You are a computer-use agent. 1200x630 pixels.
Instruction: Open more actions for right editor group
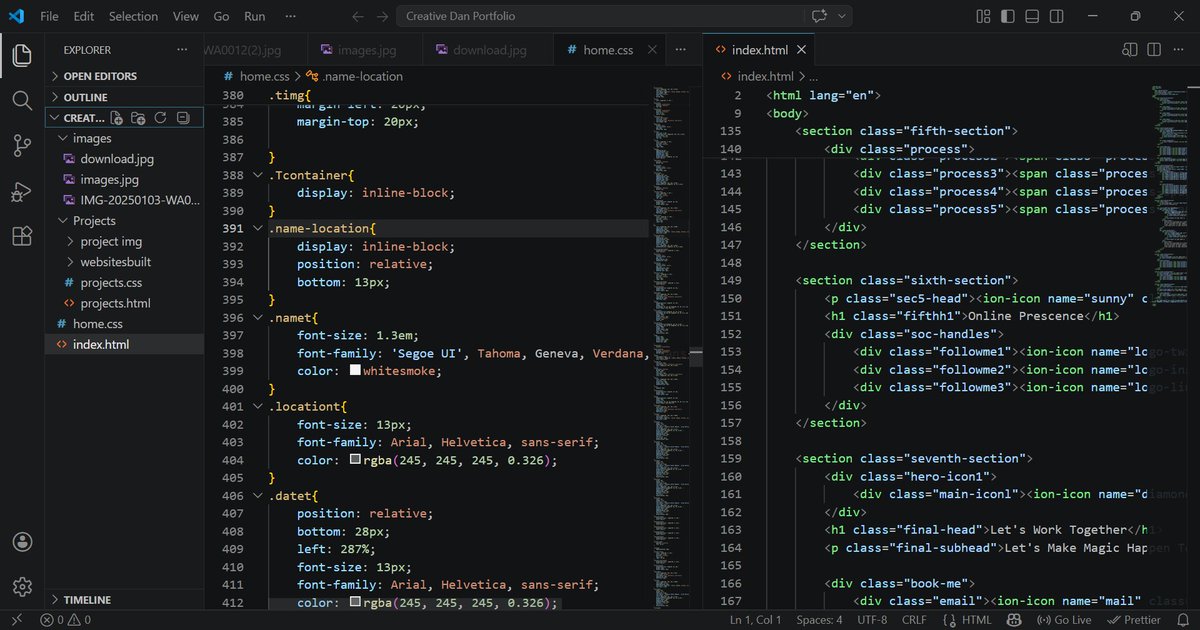click(x=1178, y=49)
